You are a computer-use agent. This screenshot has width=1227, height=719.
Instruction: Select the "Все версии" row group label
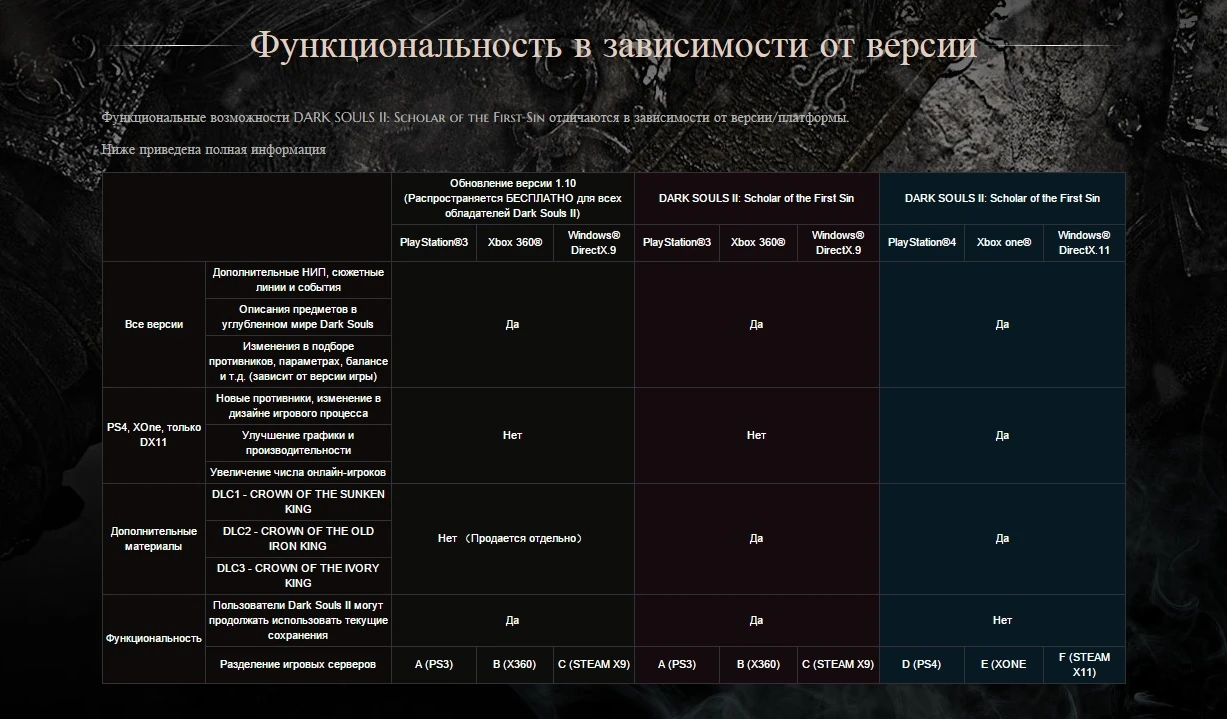154,324
